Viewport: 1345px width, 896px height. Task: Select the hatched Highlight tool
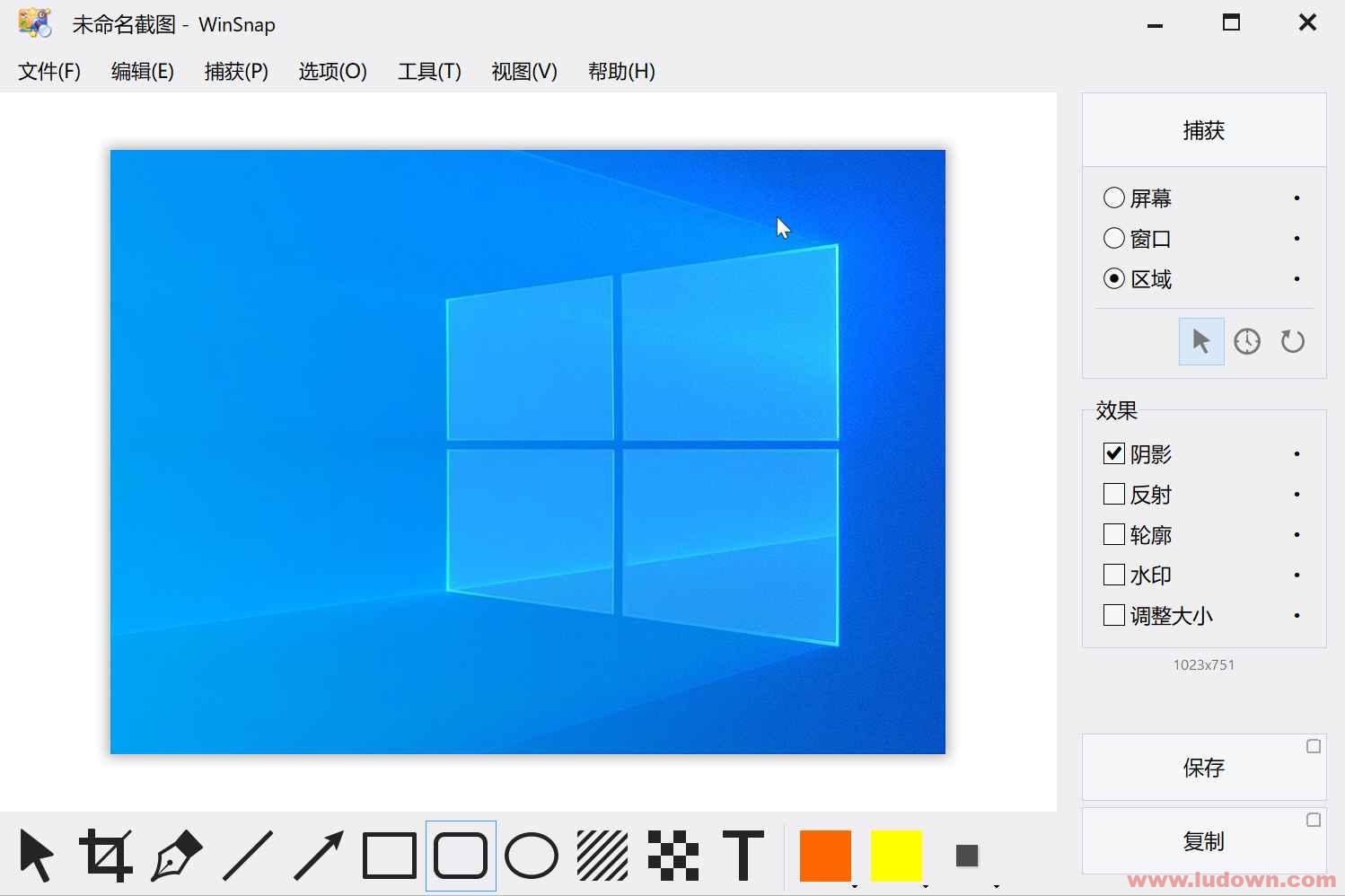[x=602, y=856]
